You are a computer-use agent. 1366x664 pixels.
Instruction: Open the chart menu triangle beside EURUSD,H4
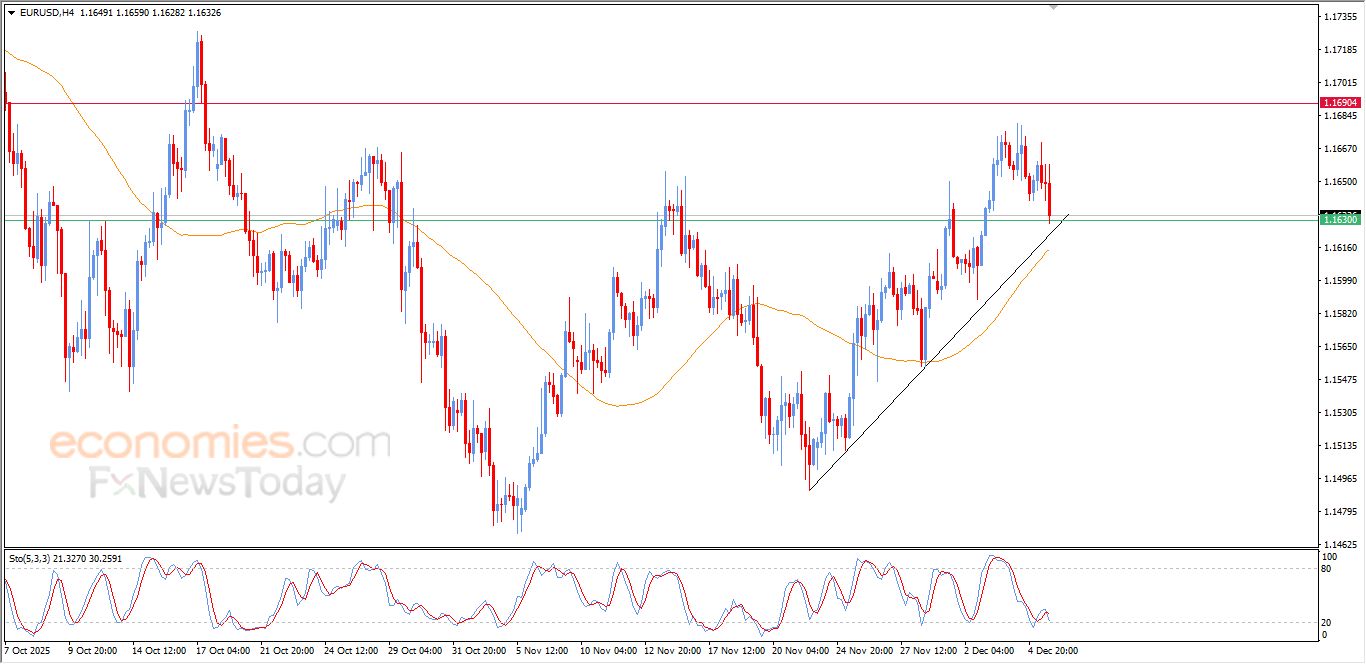(11, 13)
